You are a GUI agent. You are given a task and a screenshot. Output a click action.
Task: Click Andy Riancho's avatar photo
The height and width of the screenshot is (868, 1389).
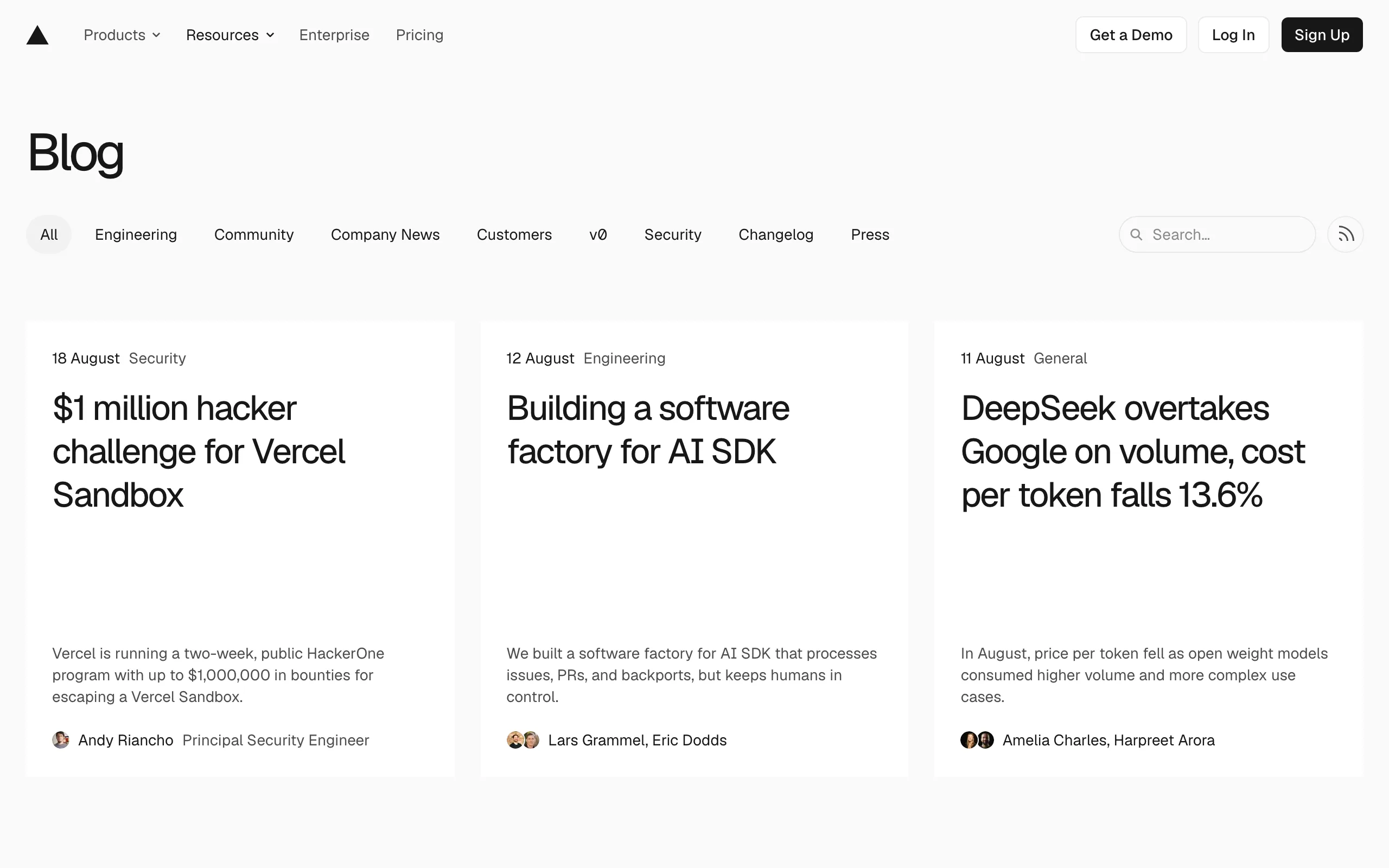click(61, 740)
